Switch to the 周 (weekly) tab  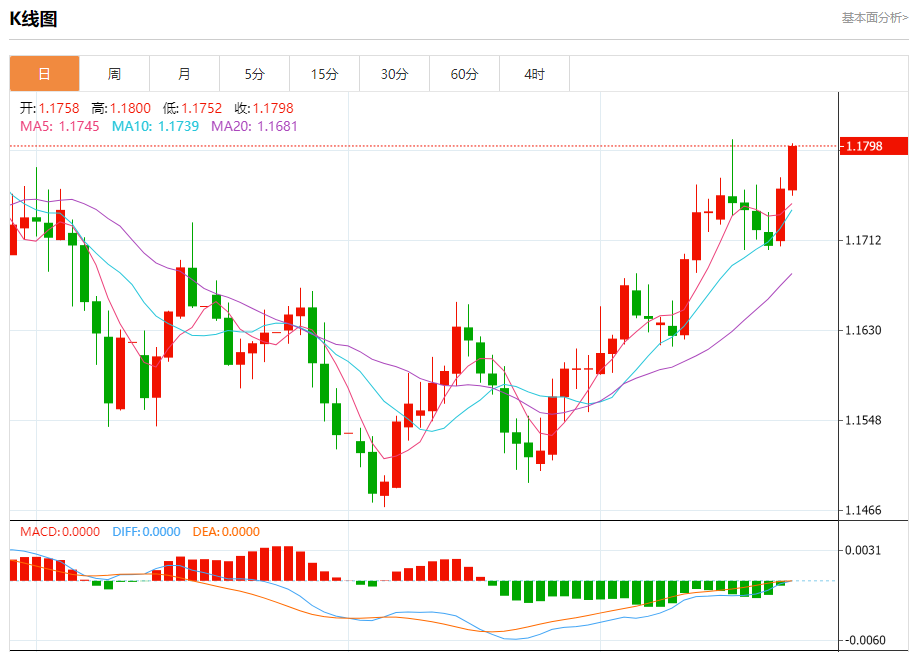(x=114, y=74)
